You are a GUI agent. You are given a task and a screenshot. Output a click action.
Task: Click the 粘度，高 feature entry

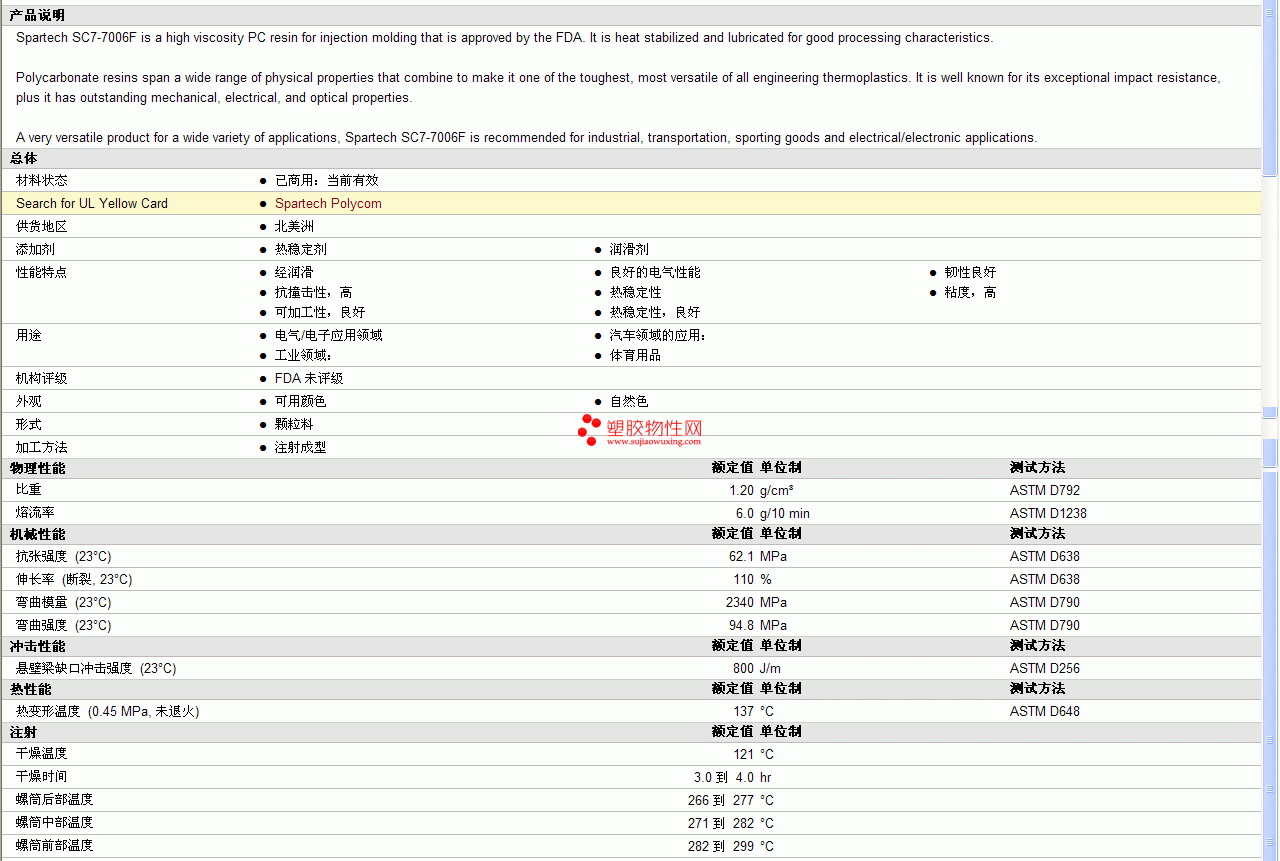tap(970, 292)
